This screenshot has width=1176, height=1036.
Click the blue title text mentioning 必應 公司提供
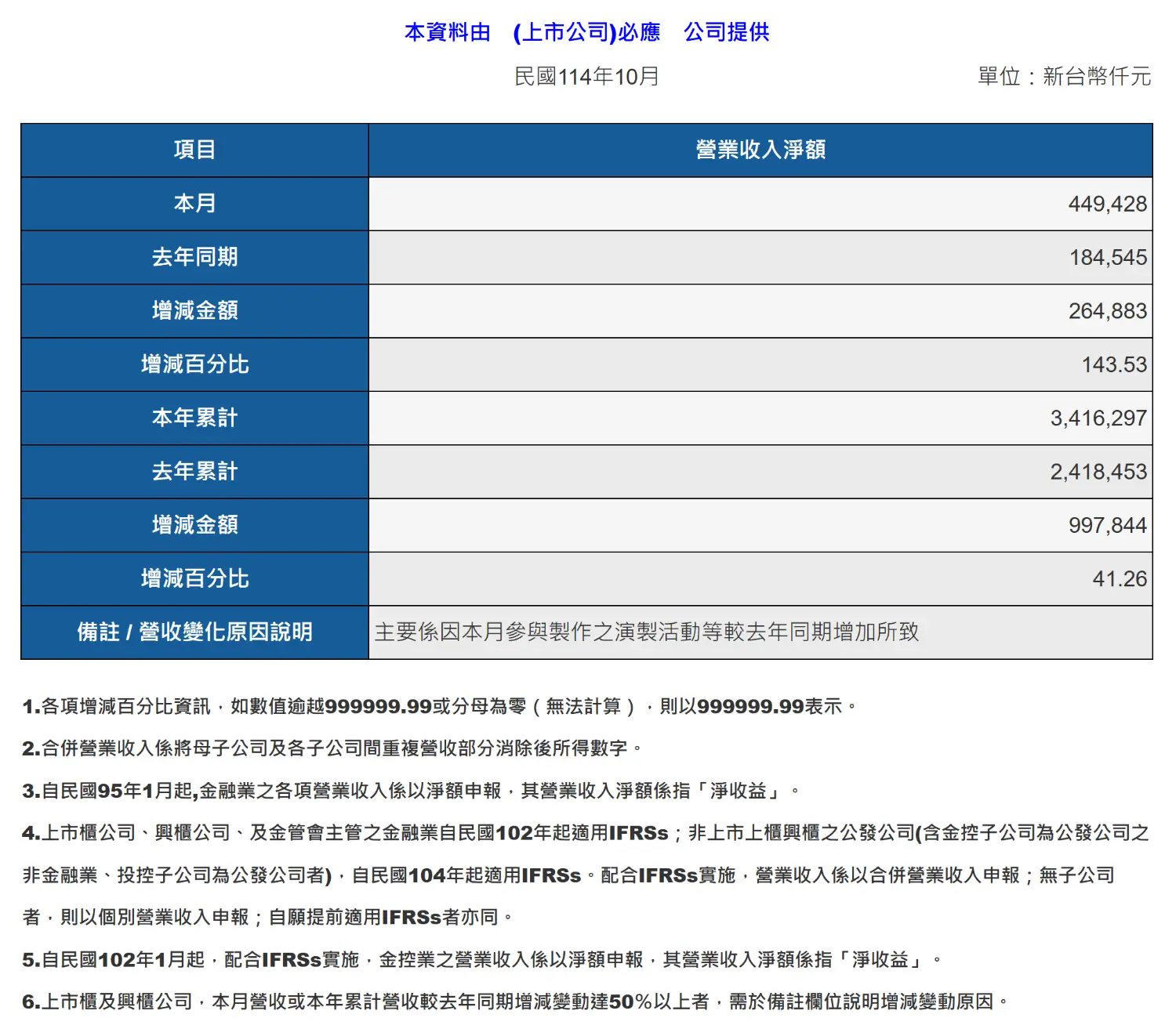tap(586, 32)
